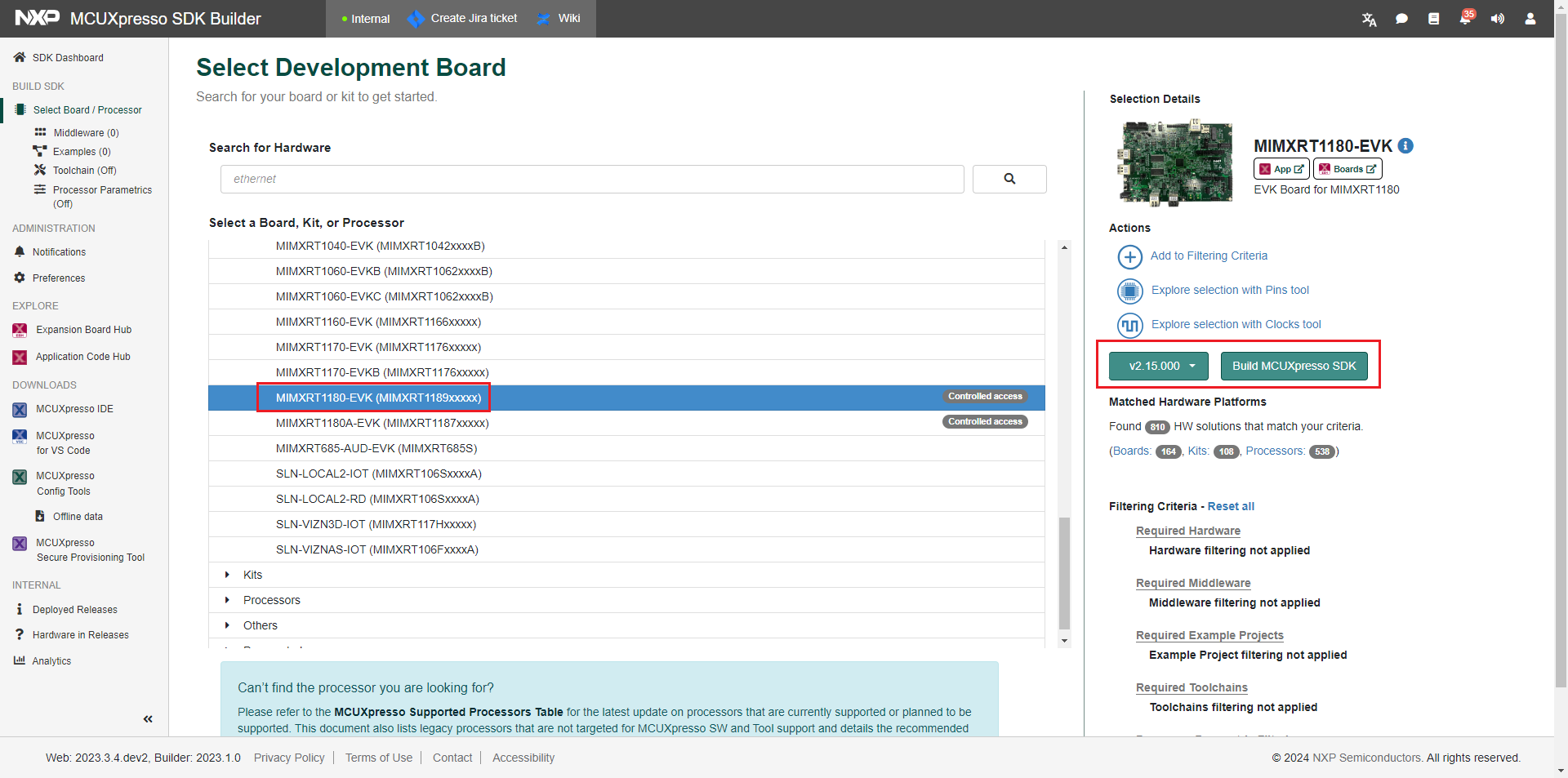The width and height of the screenshot is (1568, 778).
Task: Open Preferences in the sidebar
Action: [58, 278]
